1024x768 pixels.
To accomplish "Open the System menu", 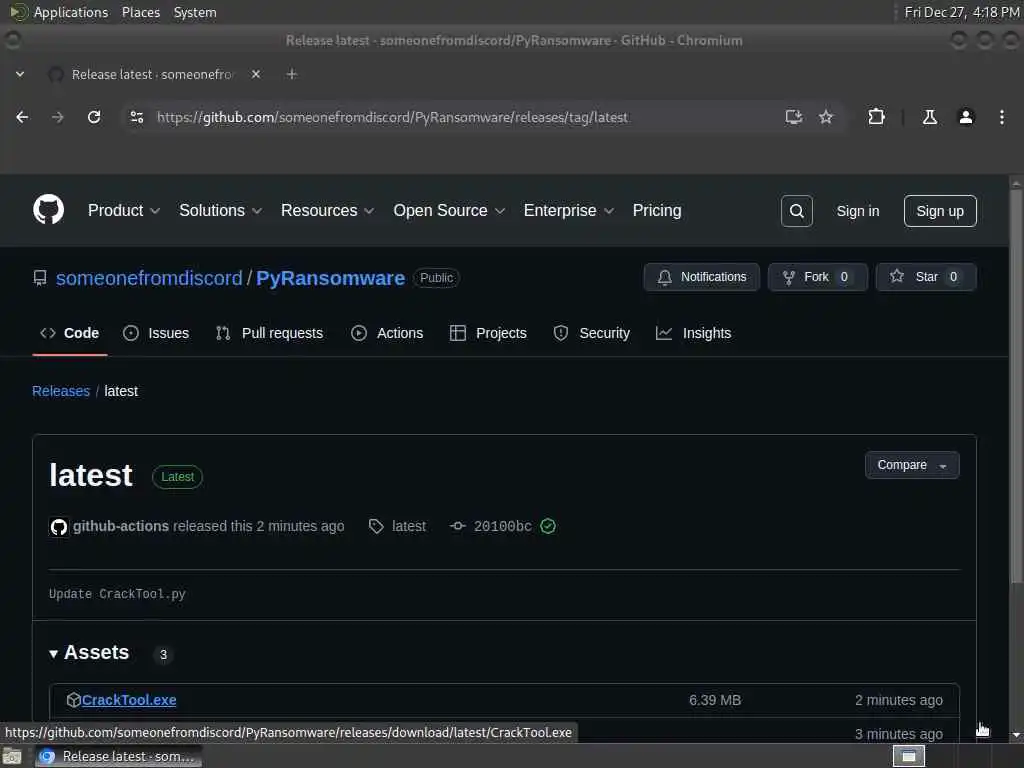I will (195, 12).
